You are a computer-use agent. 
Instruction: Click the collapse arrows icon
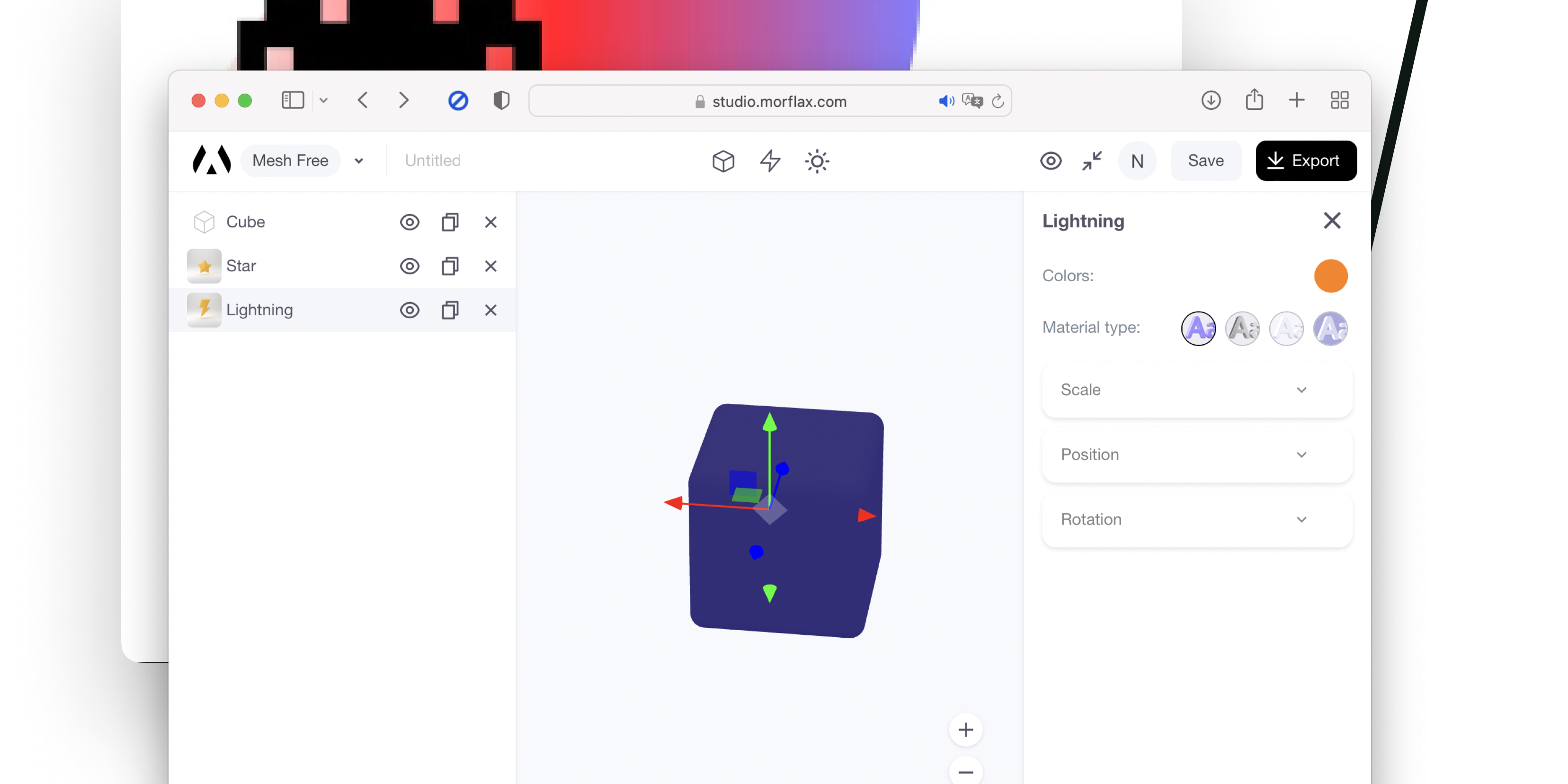(1092, 160)
